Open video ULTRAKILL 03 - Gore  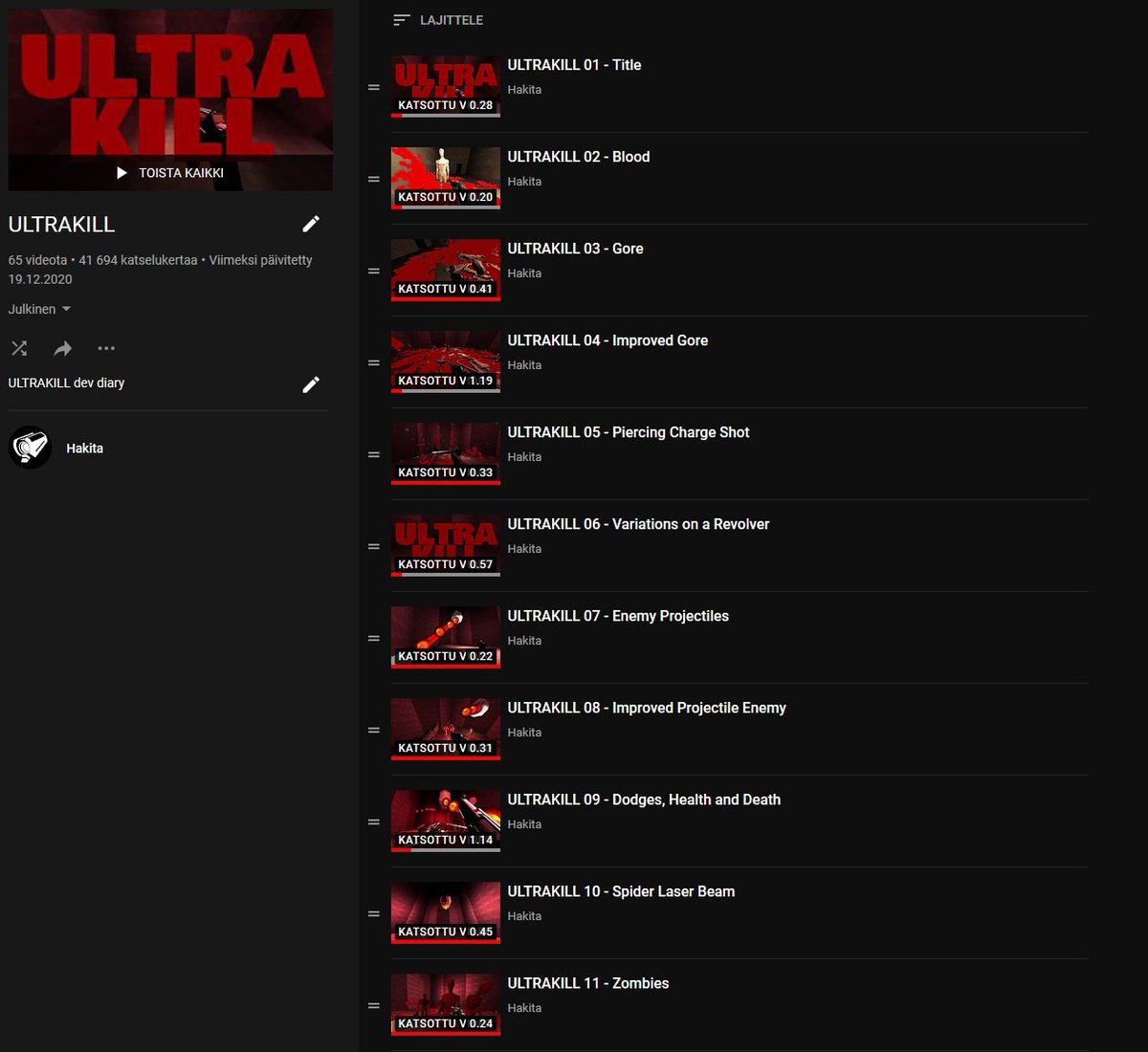tap(575, 249)
